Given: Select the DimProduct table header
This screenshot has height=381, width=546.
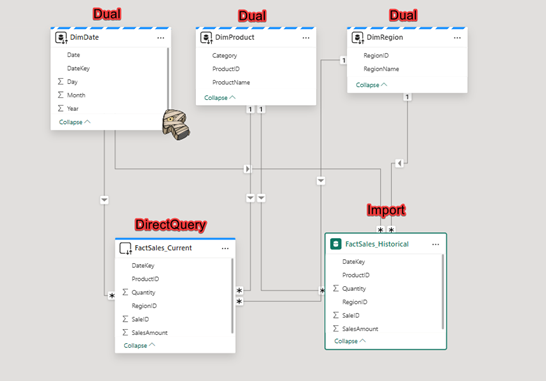Looking at the screenshot, I should 256,38.
